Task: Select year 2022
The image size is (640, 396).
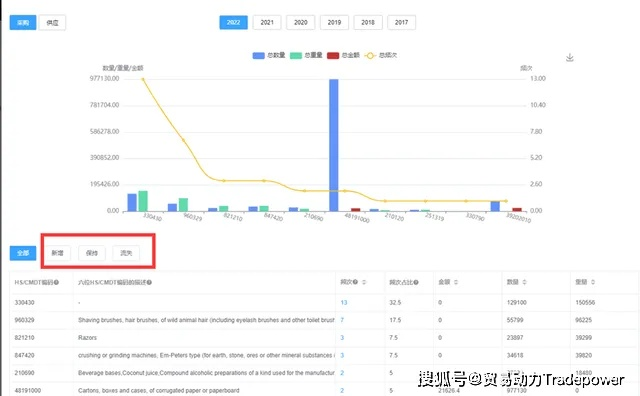Action: (x=233, y=22)
